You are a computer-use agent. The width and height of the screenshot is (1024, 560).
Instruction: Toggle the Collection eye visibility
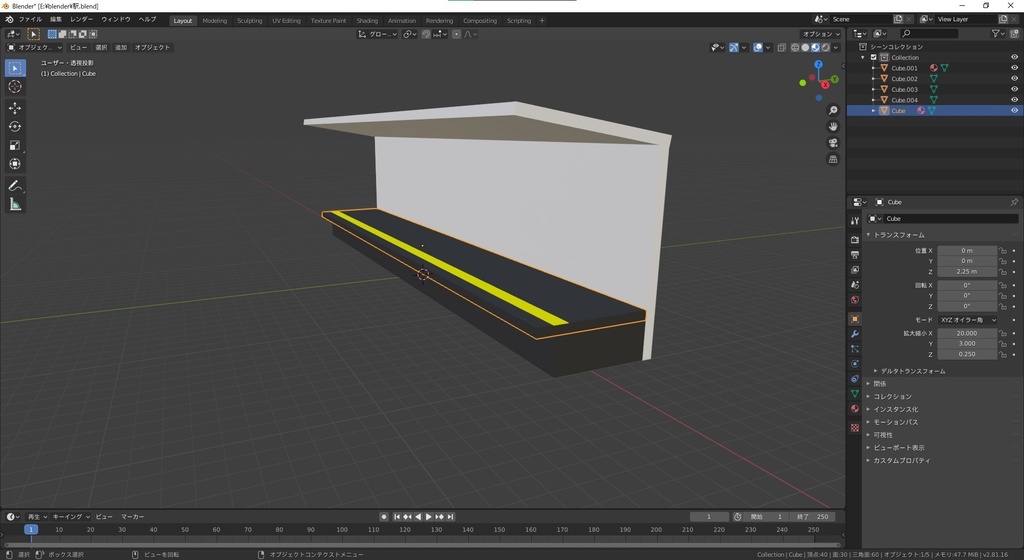click(x=1014, y=57)
